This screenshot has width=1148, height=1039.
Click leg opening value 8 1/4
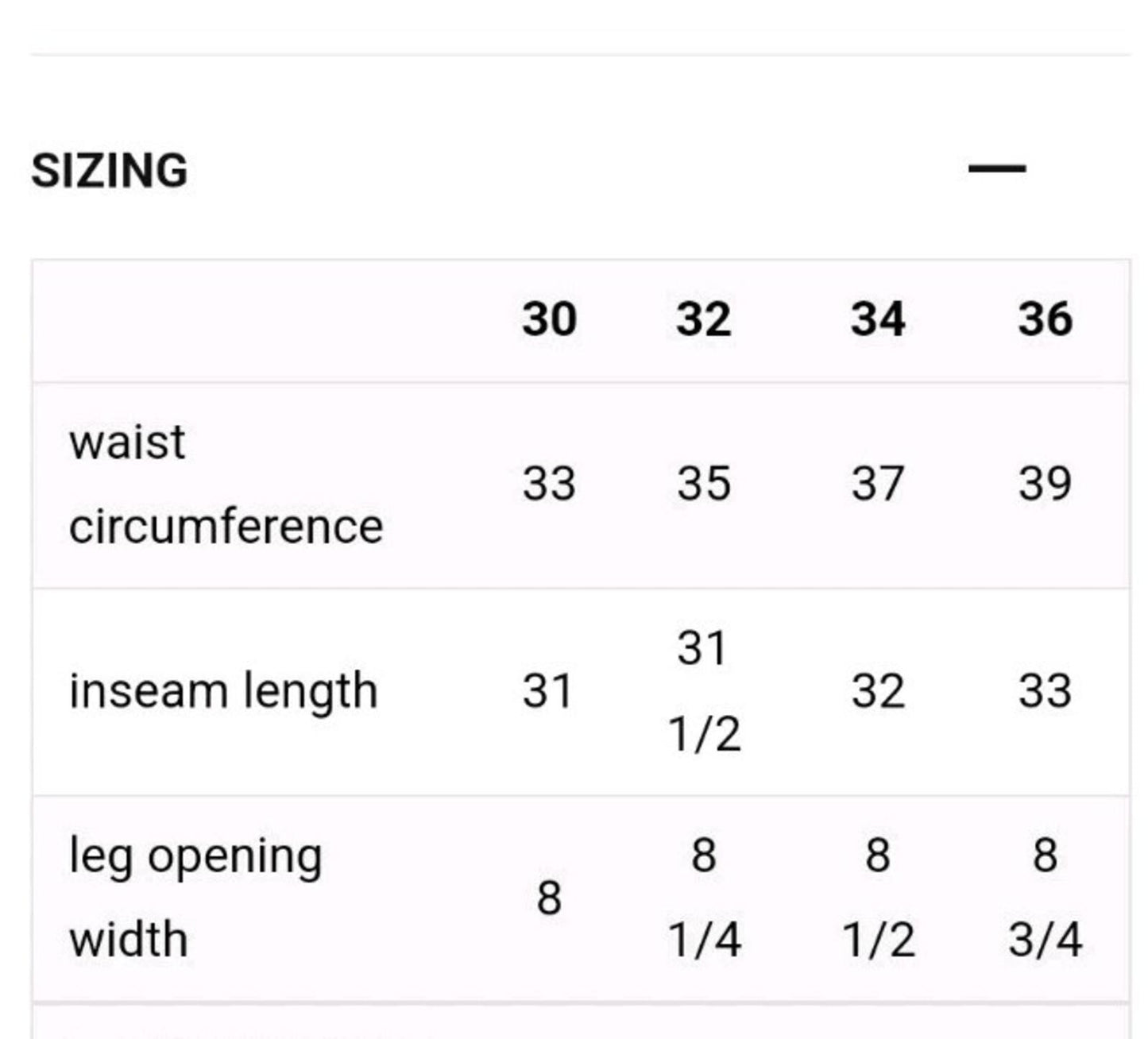pyautogui.click(x=704, y=898)
